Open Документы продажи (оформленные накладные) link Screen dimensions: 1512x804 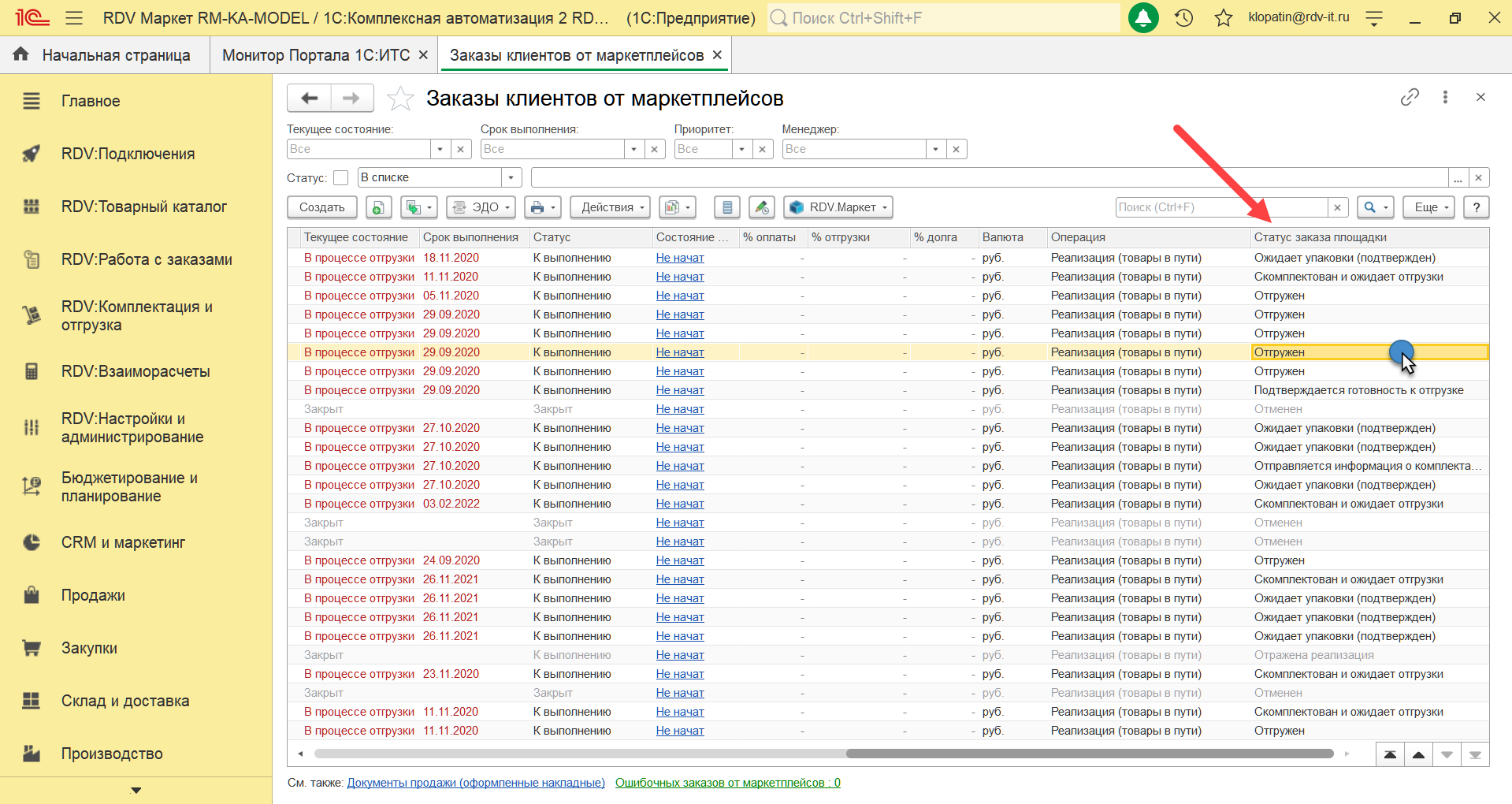(x=476, y=783)
